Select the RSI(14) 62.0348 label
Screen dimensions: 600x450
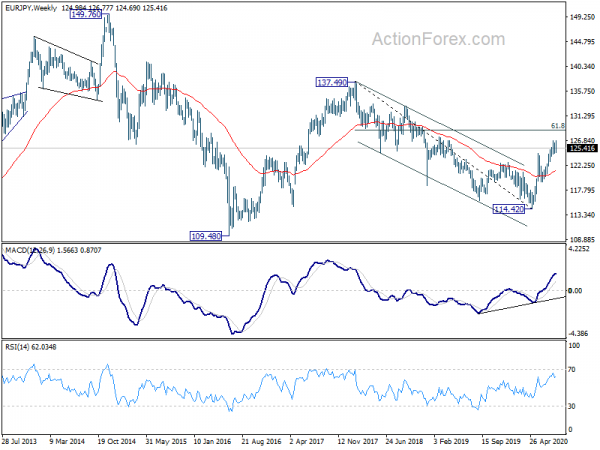pyautogui.click(x=31, y=347)
